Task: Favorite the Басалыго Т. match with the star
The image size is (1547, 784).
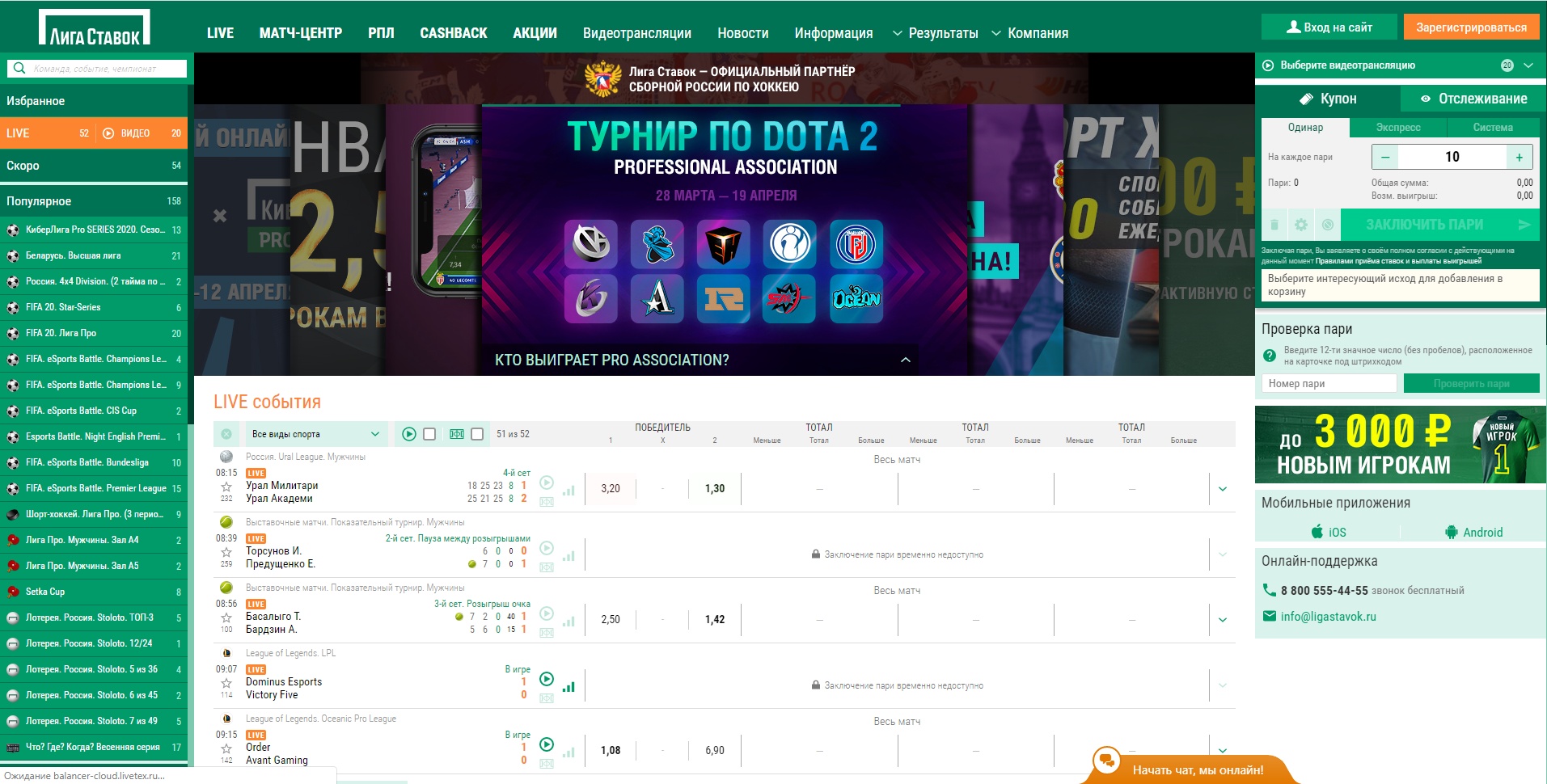Action: click(x=226, y=618)
